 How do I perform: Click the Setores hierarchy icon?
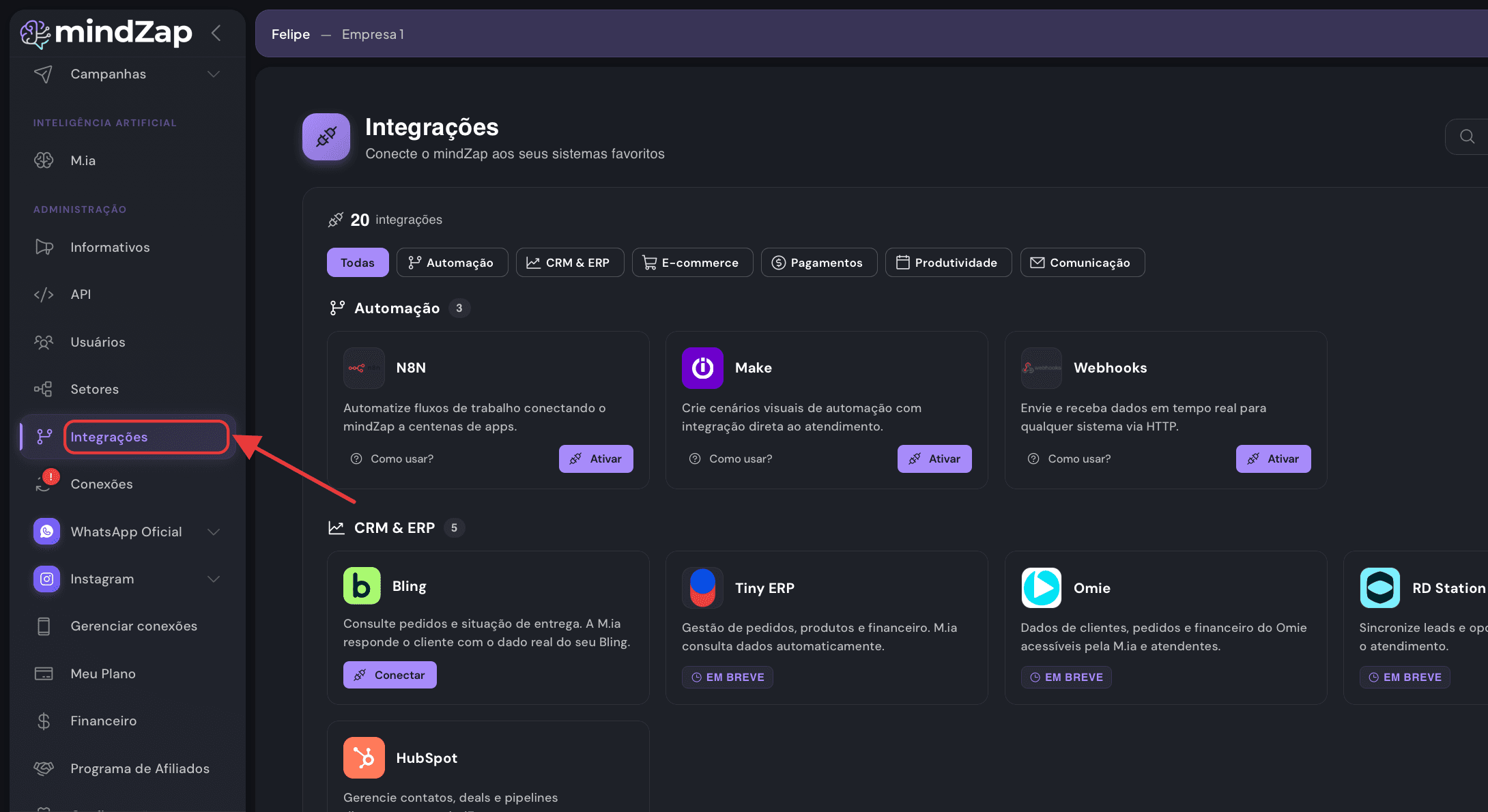tap(44, 389)
